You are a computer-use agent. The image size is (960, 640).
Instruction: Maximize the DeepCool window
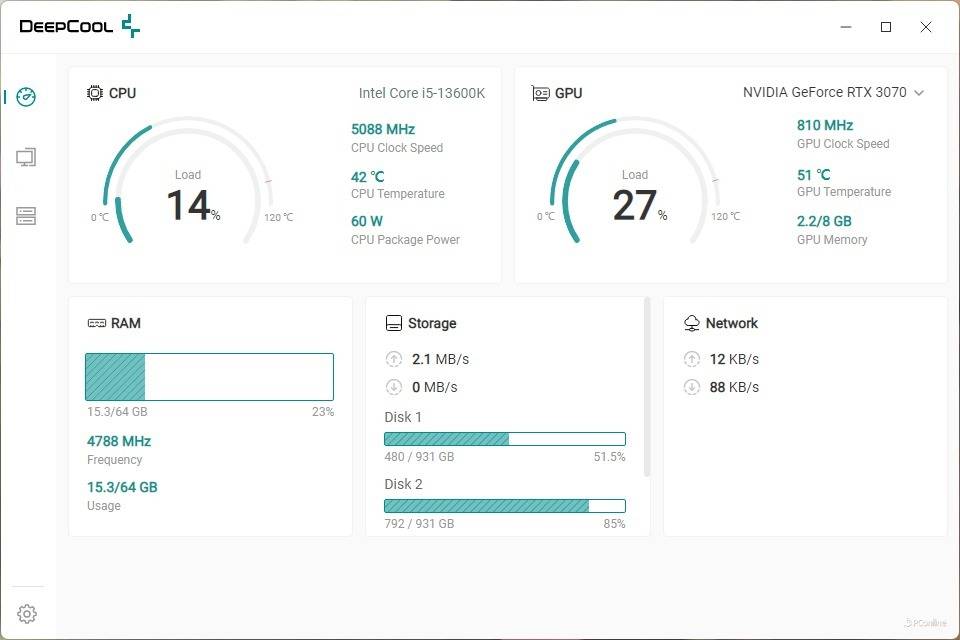[x=886, y=27]
